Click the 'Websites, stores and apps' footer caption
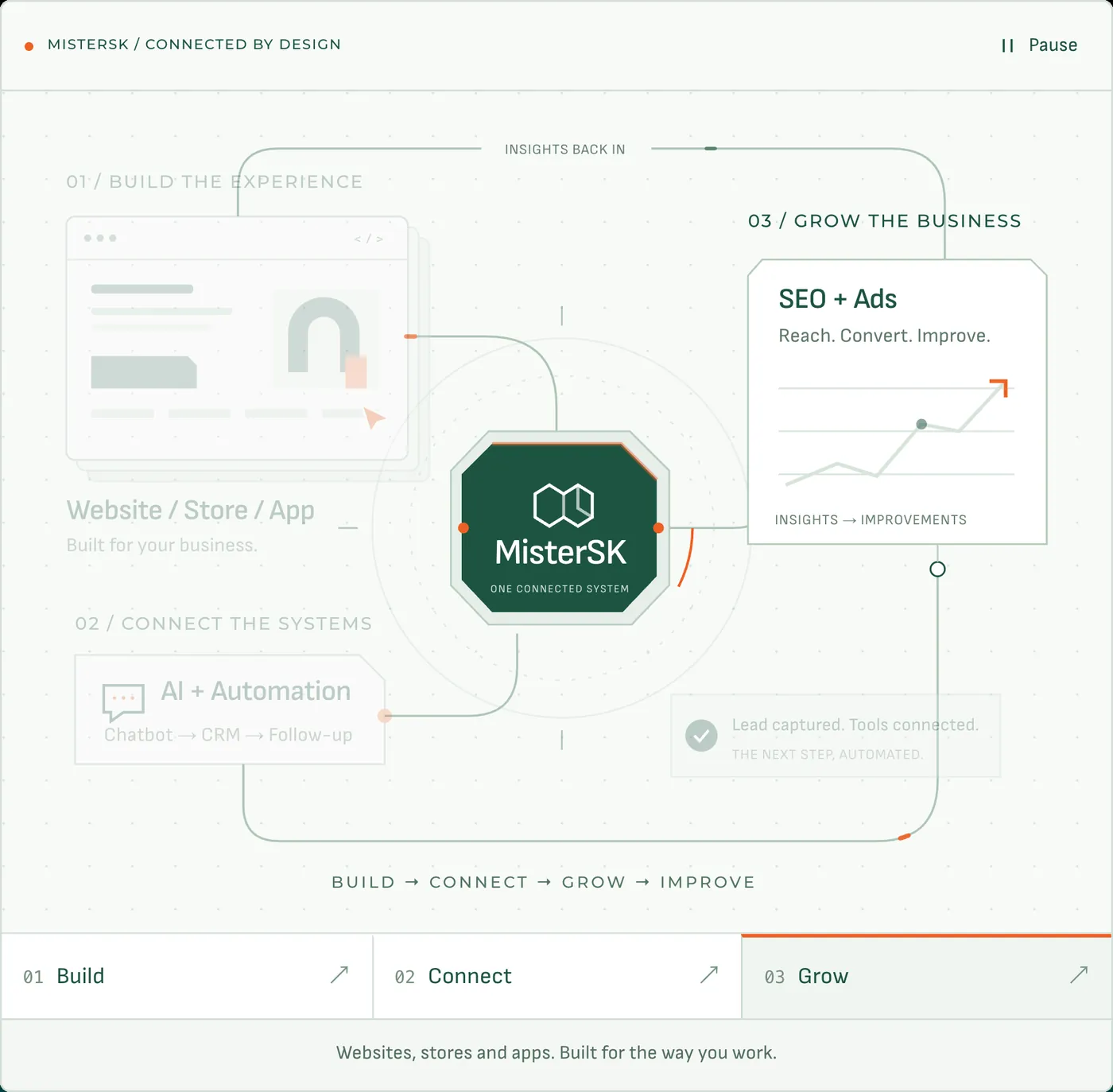The height and width of the screenshot is (1092, 1113). pos(556,1053)
